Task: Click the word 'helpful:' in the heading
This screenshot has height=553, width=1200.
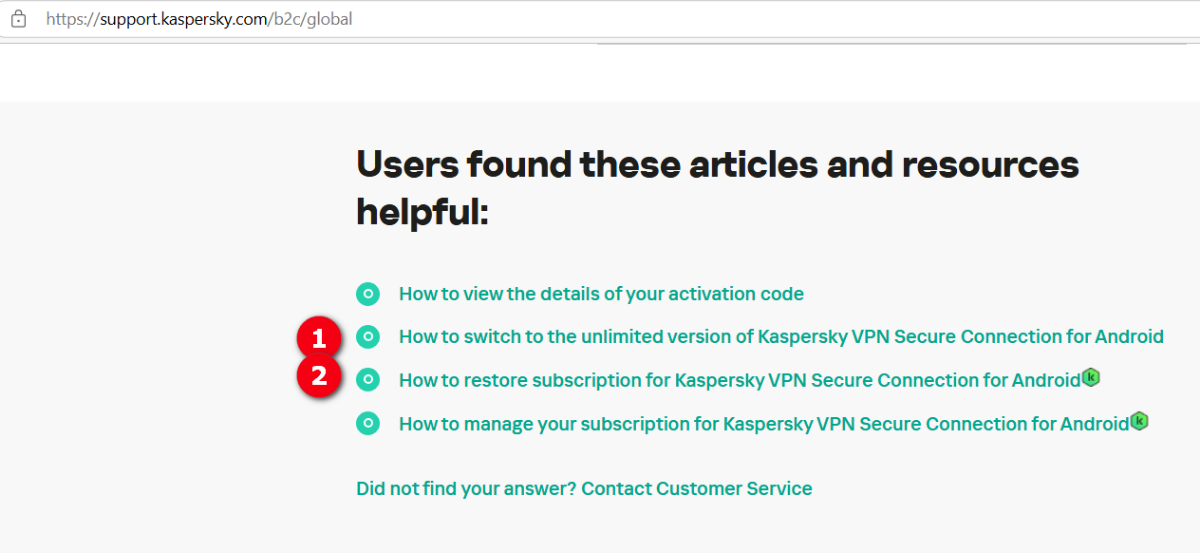Action: click(x=422, y=211)
